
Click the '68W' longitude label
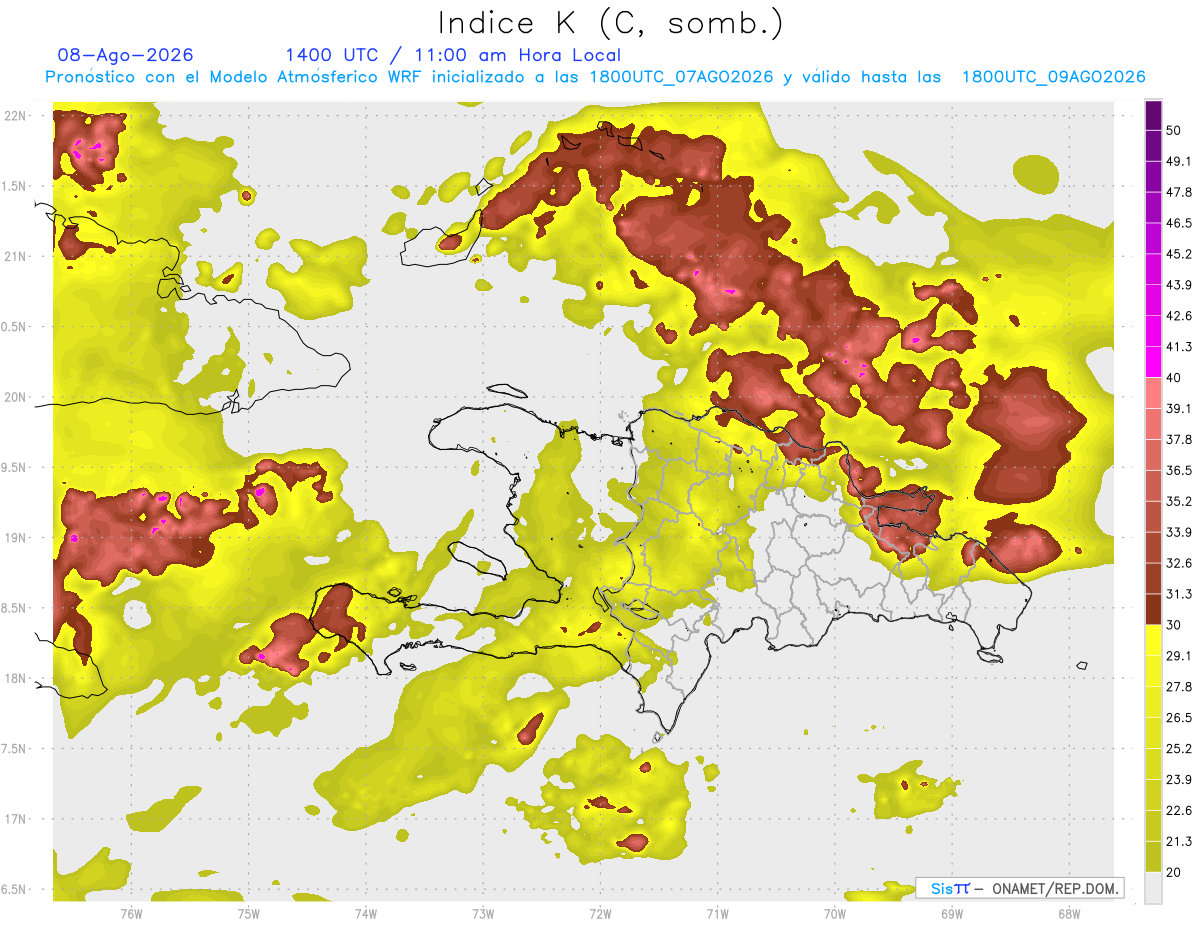(x=1068, y=913)
